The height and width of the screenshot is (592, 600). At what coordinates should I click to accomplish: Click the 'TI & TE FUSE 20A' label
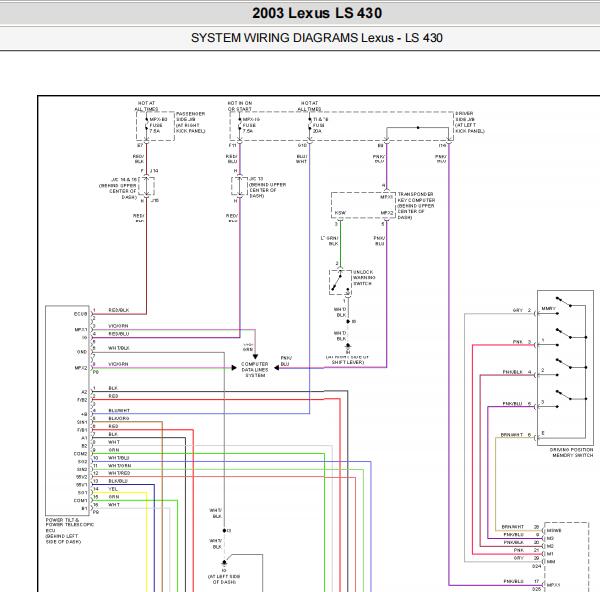(321, 125)
